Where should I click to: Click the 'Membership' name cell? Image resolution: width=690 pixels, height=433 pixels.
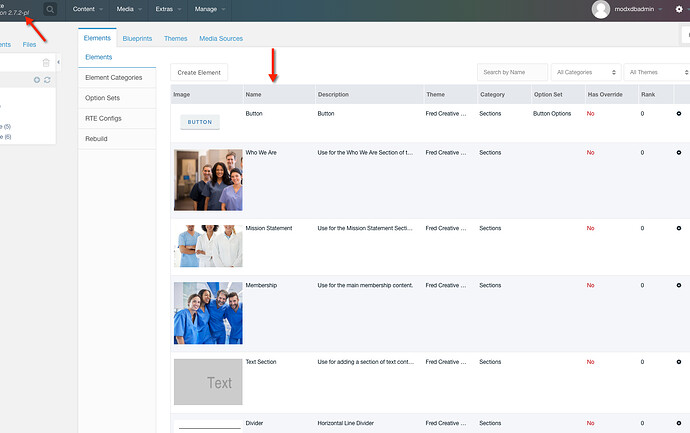click(x=261, y=286)
